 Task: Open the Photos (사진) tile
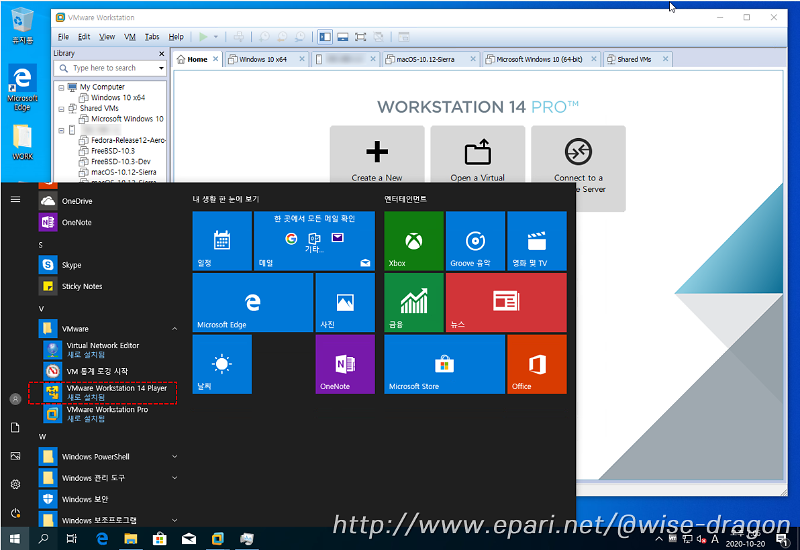[x=345, y=303]
